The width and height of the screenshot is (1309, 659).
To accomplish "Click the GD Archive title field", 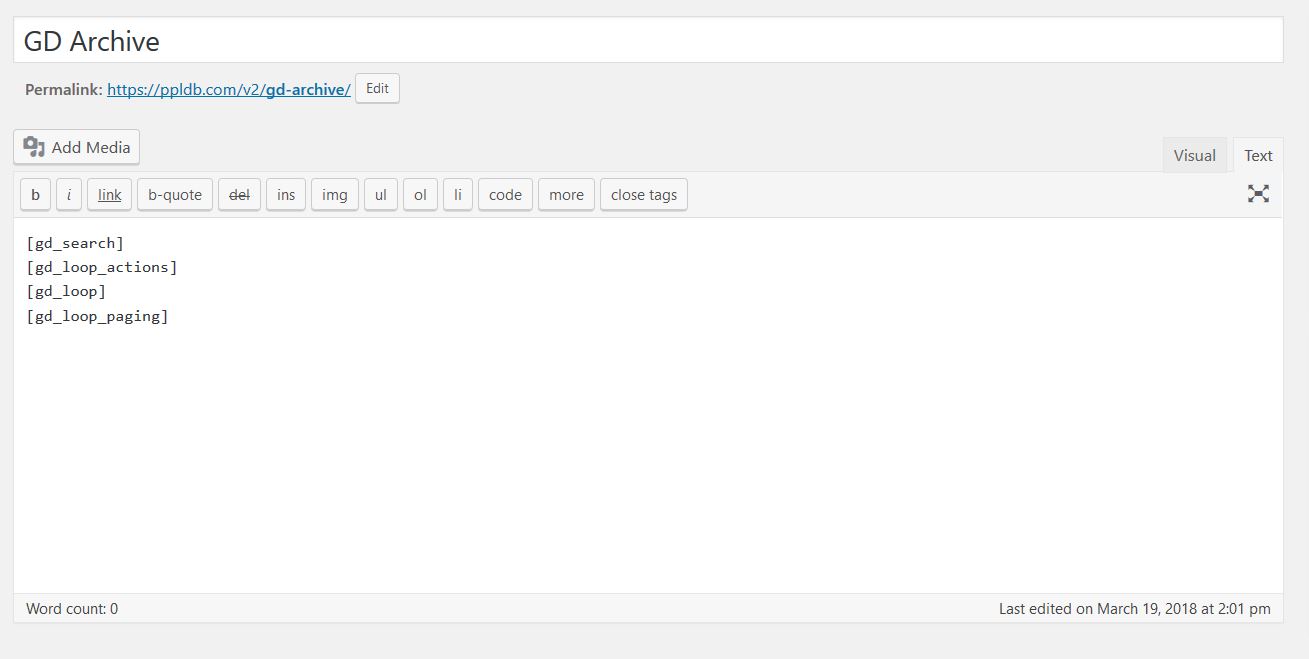I will pyautogui.click(x=648, y=41).
